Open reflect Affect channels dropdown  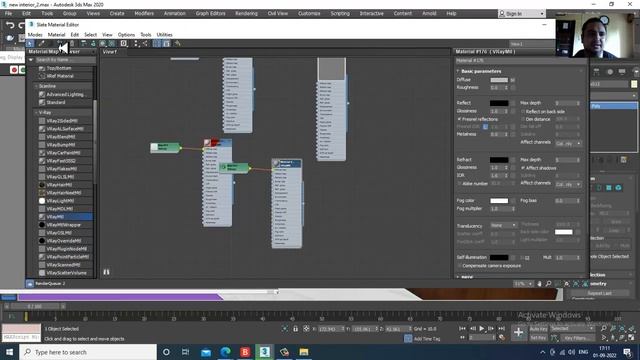point(569,144)
